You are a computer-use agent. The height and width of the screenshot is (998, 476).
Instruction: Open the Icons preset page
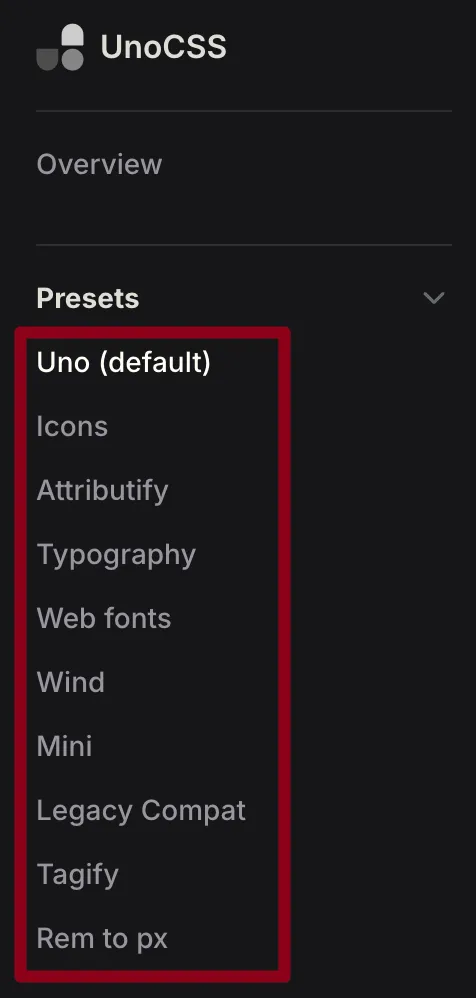(x=72, y=426)
